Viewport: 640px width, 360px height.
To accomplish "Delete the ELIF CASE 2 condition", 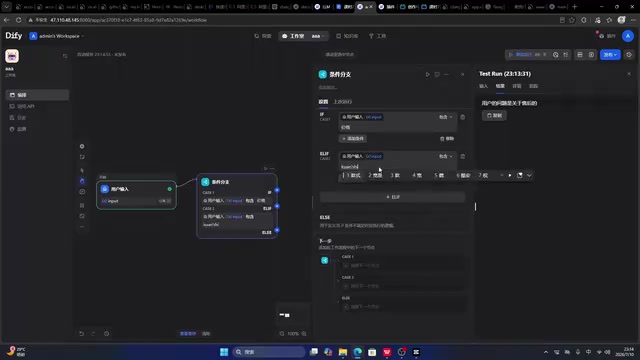I will pos(462,156).
